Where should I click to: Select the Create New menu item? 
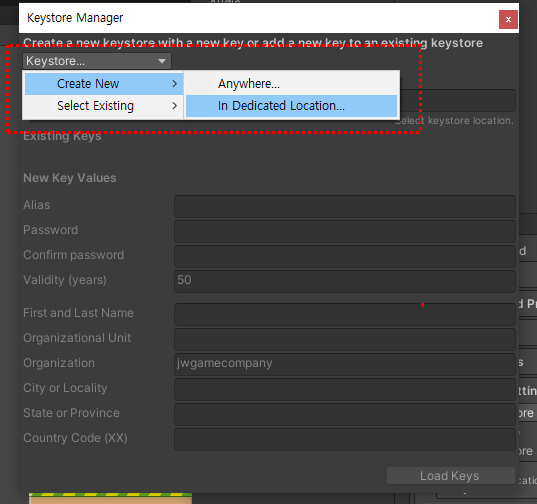104,84
